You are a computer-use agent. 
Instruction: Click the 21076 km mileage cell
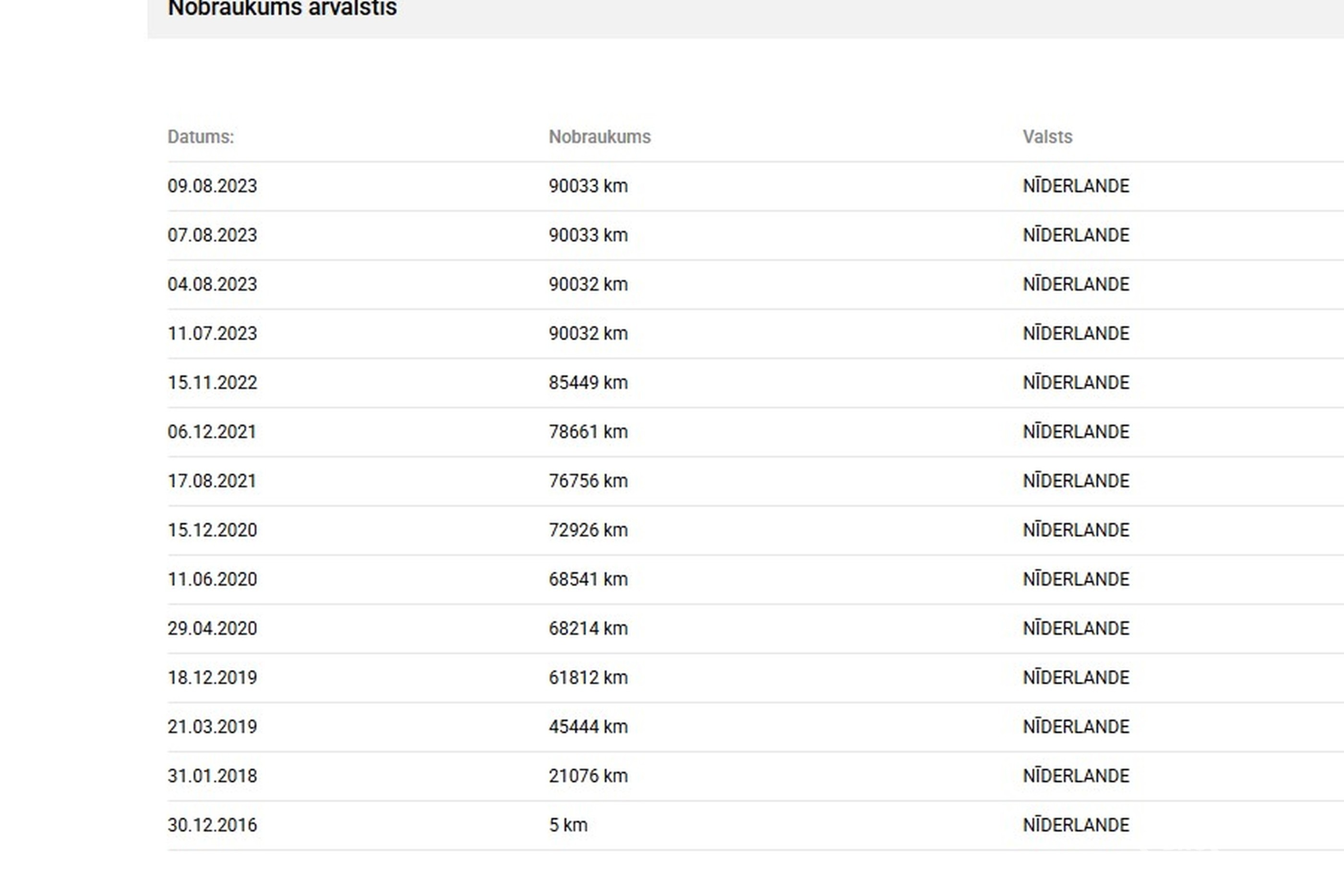point(588,776)
